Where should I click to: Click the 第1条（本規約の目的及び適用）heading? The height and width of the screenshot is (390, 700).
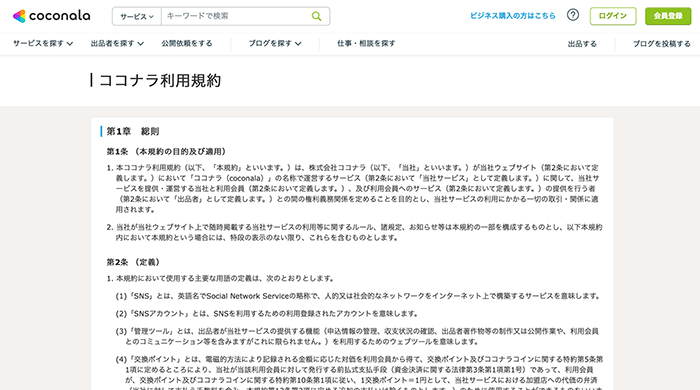[167, 152]
